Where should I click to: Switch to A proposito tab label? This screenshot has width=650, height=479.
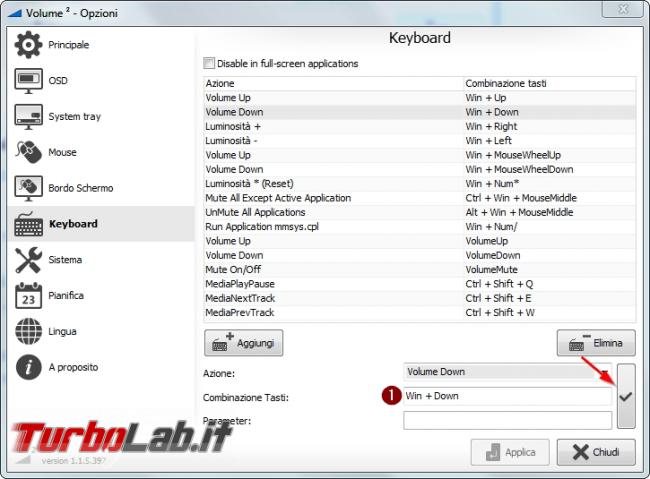(73, 367)
